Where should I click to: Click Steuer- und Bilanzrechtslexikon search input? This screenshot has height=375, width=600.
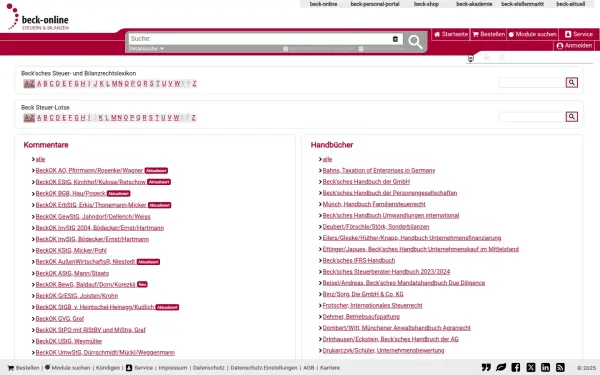click(532, 82)
